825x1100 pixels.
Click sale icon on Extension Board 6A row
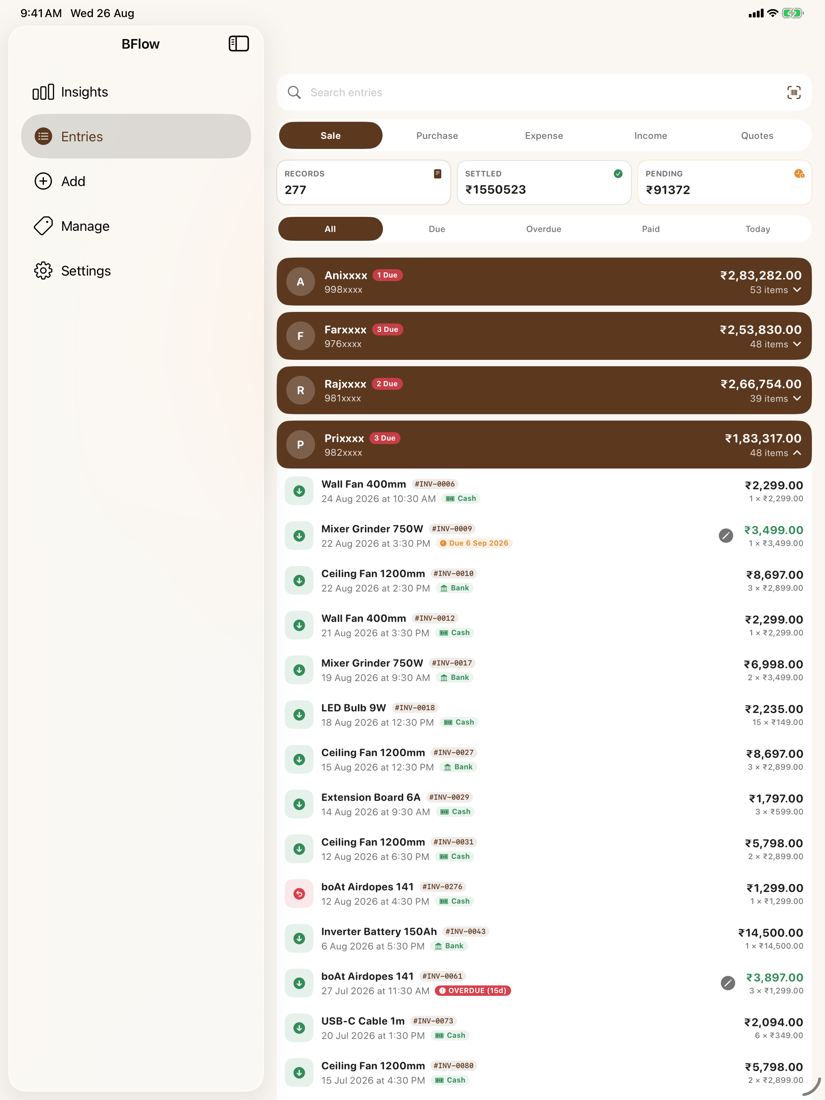pyautogui.click(x=299, y=804)
